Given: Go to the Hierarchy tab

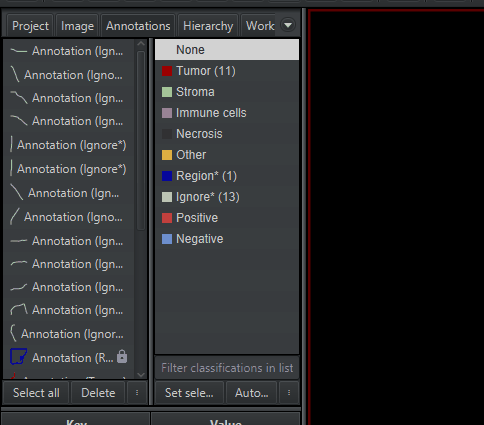Looking at the screenshot, I should click(x=208, y=26).
